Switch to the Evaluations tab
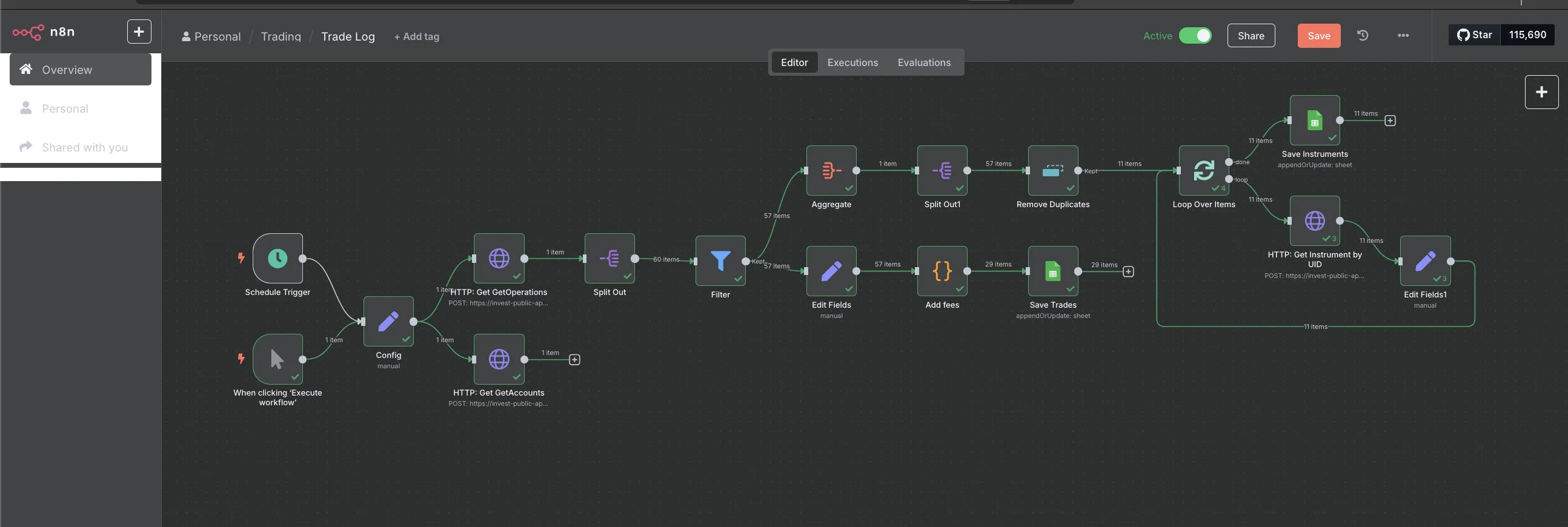 924,62
